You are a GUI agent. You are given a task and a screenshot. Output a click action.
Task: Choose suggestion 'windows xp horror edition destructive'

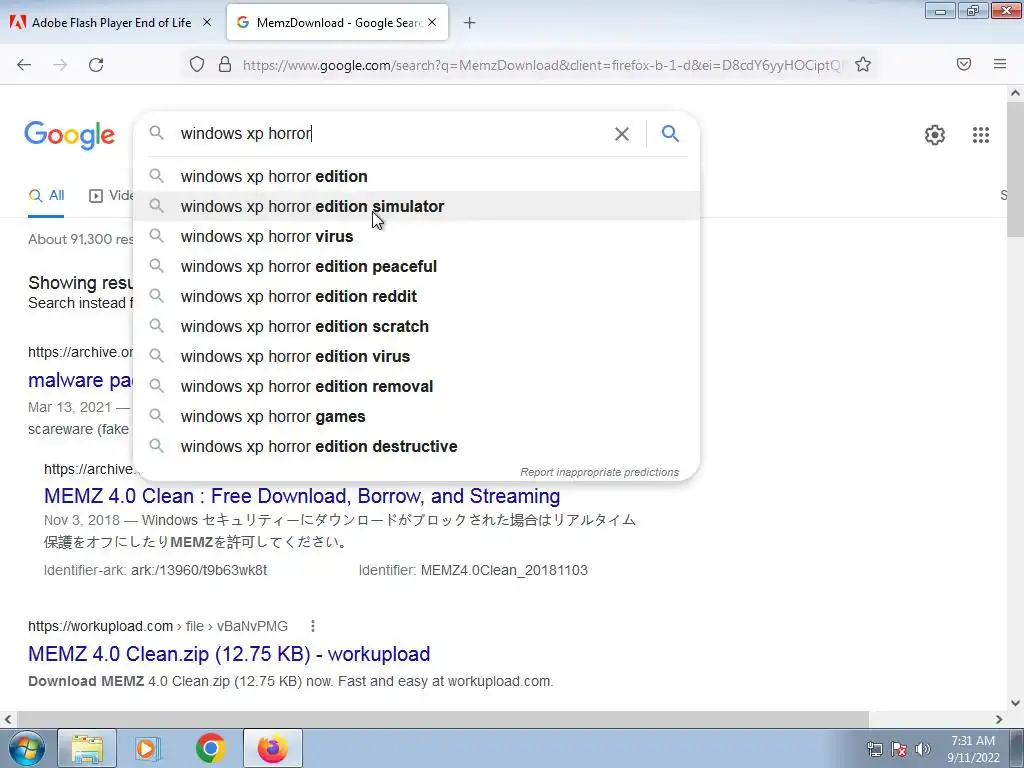[x=416, y=447]
